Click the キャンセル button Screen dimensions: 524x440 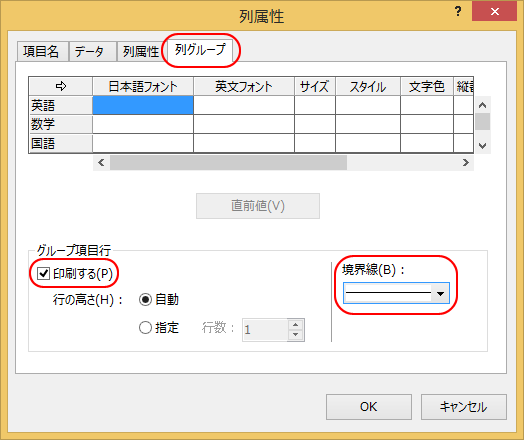(464, 407)
